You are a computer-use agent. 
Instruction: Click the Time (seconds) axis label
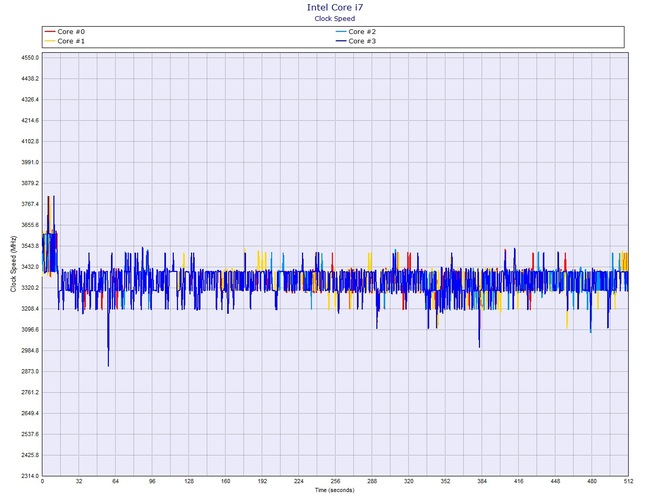[335, 490]
